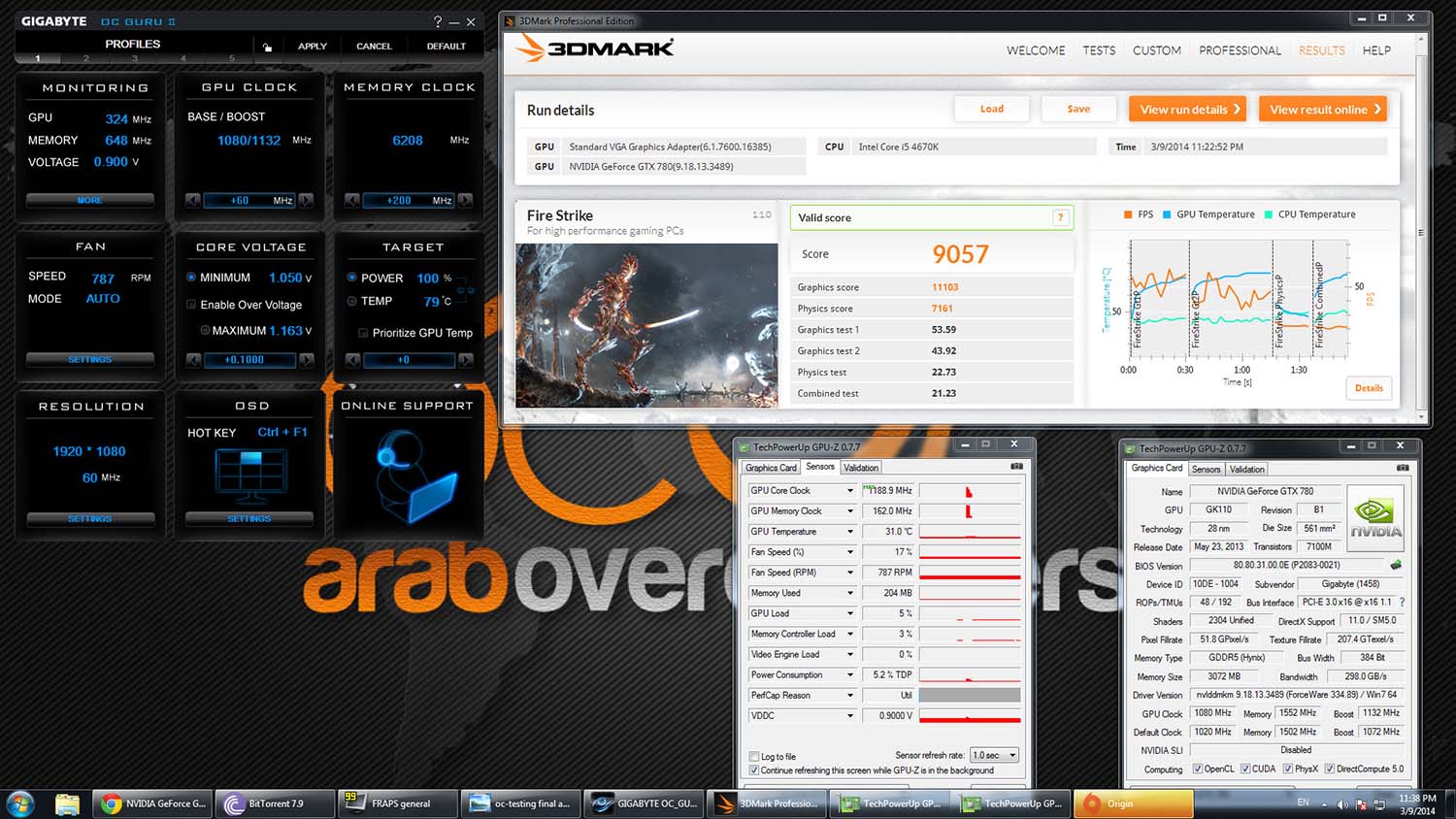Screen dimensions: 1456x819
Task: Open the Validation tab in sensors window
Action: [x=861, y=468]
